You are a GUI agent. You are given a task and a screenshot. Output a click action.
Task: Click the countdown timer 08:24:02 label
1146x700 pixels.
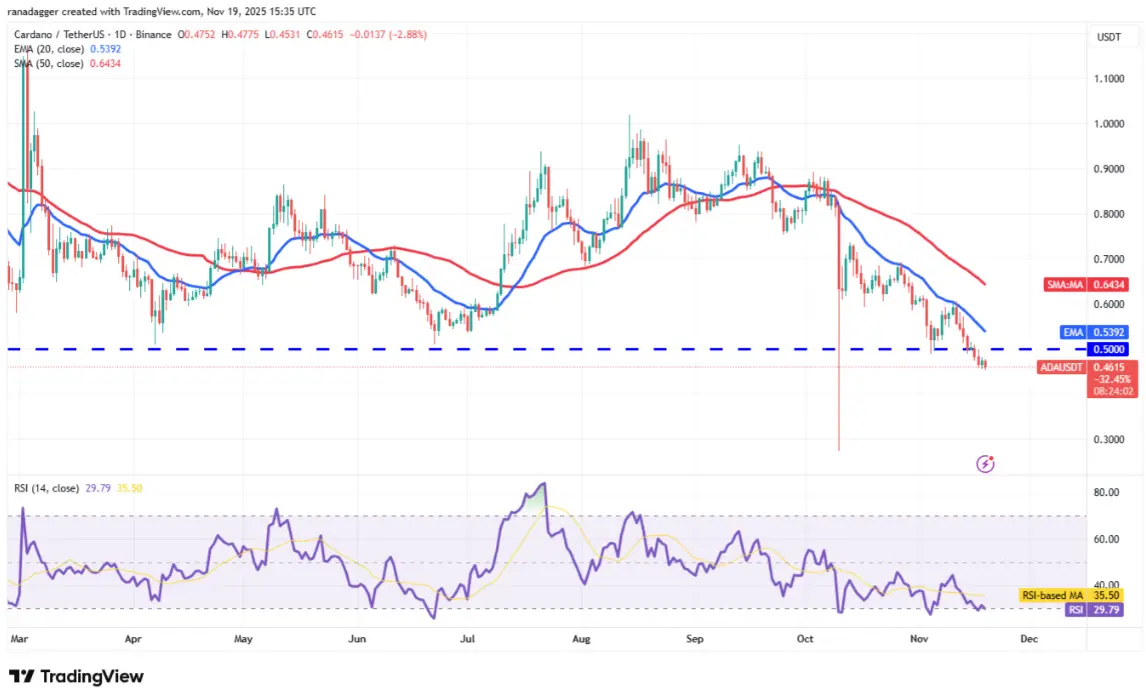[1113, 391]
